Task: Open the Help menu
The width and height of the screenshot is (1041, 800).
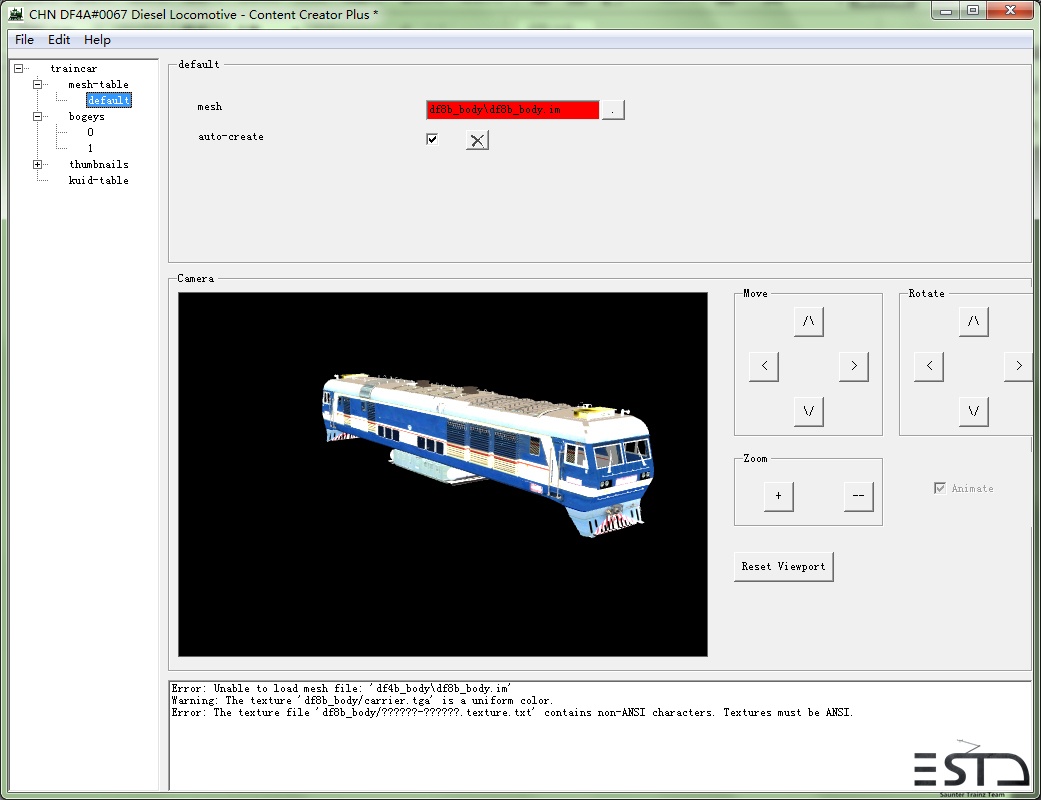Action: pos(97,40)
